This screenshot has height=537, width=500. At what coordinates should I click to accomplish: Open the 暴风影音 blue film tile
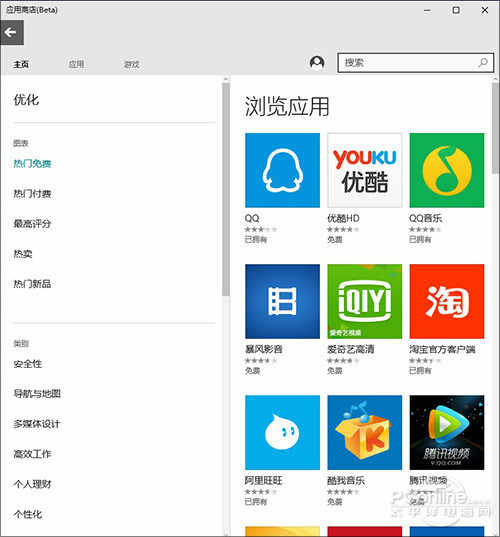tap(283, 301)
